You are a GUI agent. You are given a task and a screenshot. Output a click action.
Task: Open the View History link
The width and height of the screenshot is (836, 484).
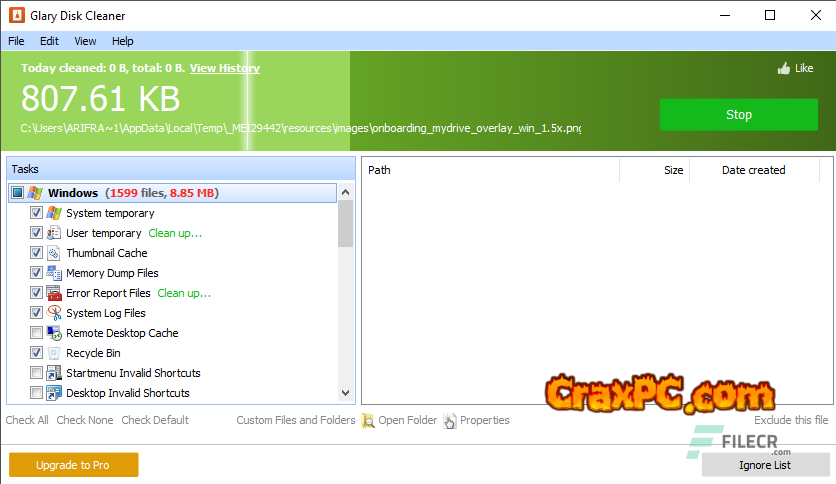224,68
